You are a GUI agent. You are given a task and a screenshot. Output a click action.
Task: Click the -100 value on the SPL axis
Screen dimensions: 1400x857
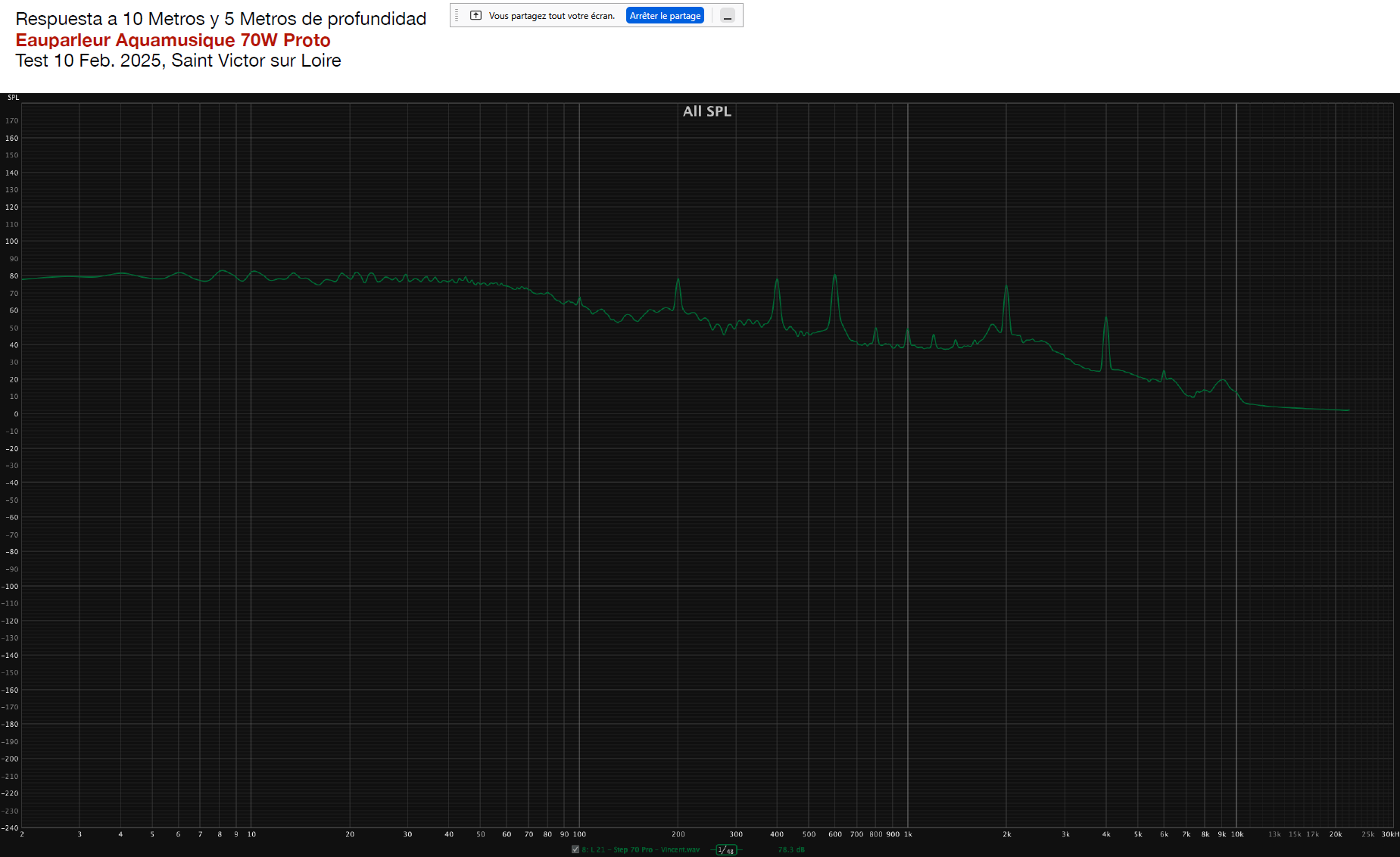(11, 587)
